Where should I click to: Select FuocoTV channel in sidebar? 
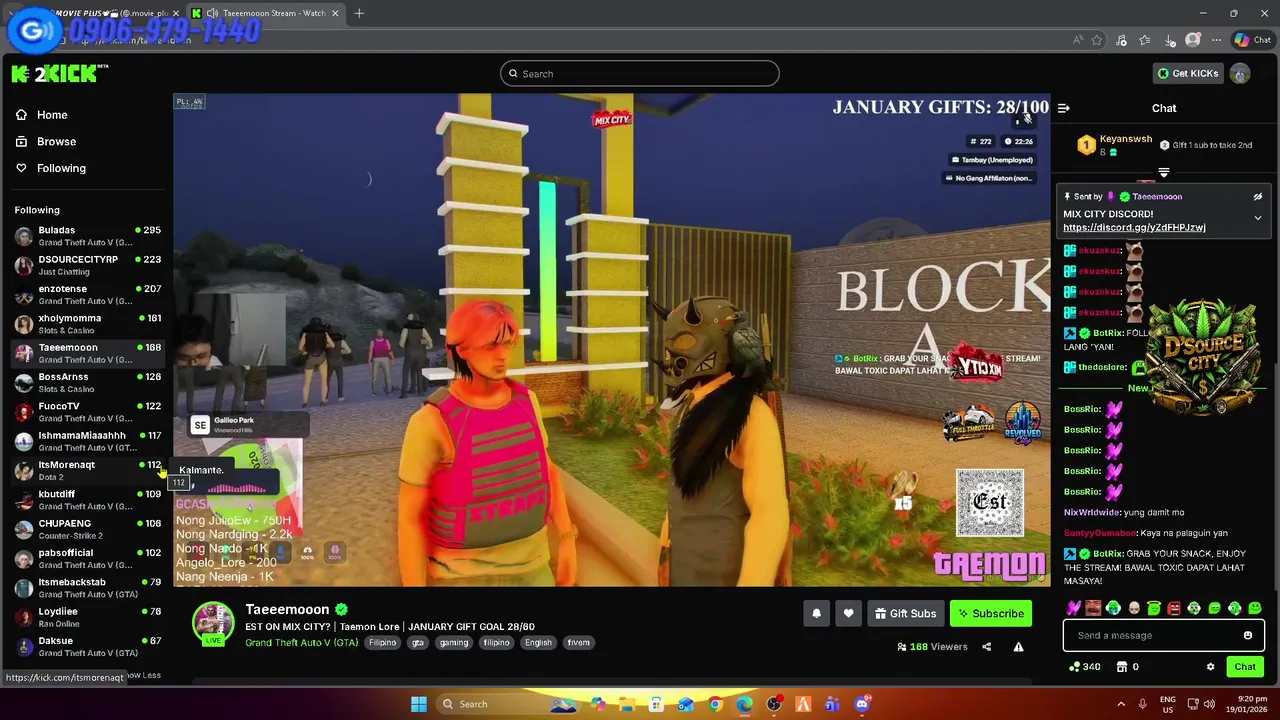[87, 412]
